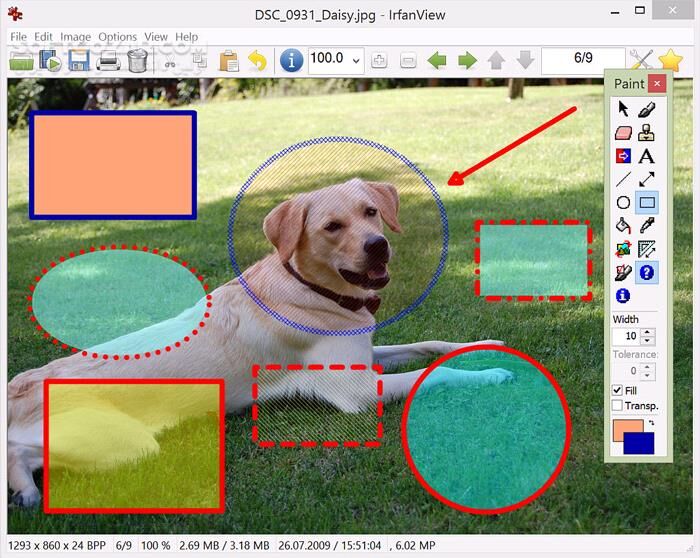Click the yellow Undo arrow
The height and width of the screenshot is (558, 700).
point(258,61)
